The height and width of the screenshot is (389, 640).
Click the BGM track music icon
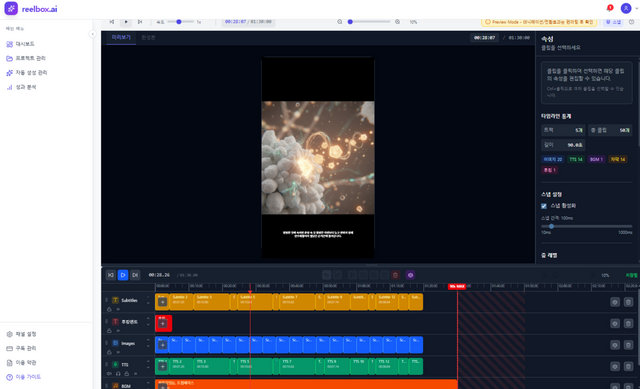[116, 386]
